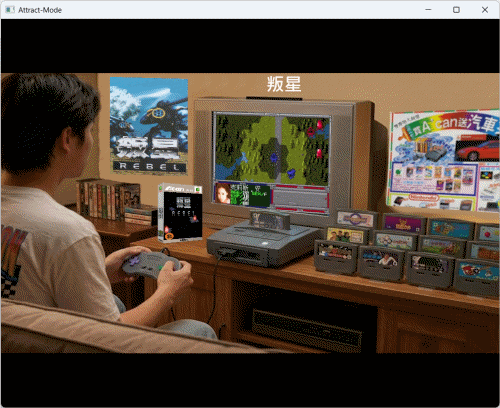The image size is (500, 408).
Task: Click the game title 叛星
Action: coord(284,84)
